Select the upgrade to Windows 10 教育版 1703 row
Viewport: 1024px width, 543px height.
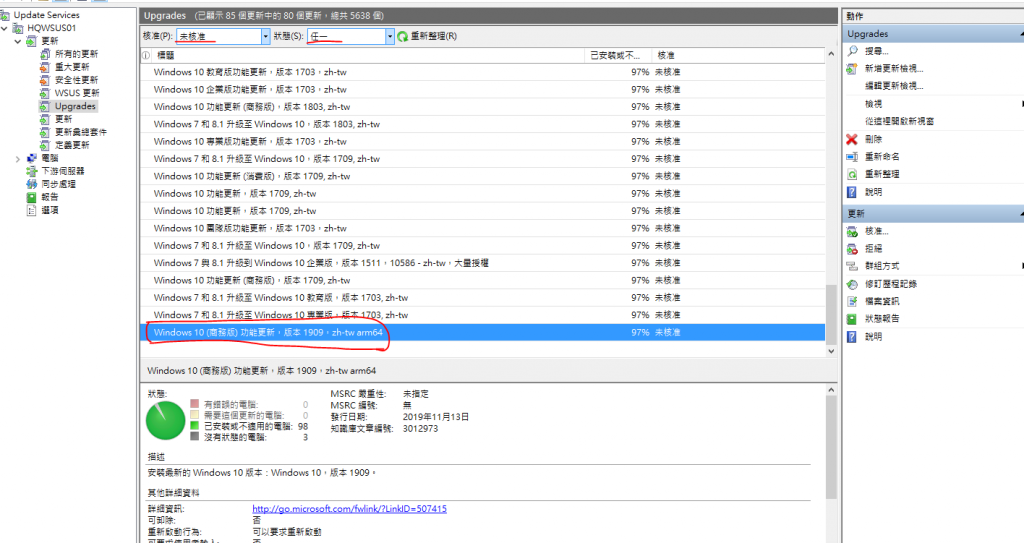pyautogui.click(x=483, y=298)
